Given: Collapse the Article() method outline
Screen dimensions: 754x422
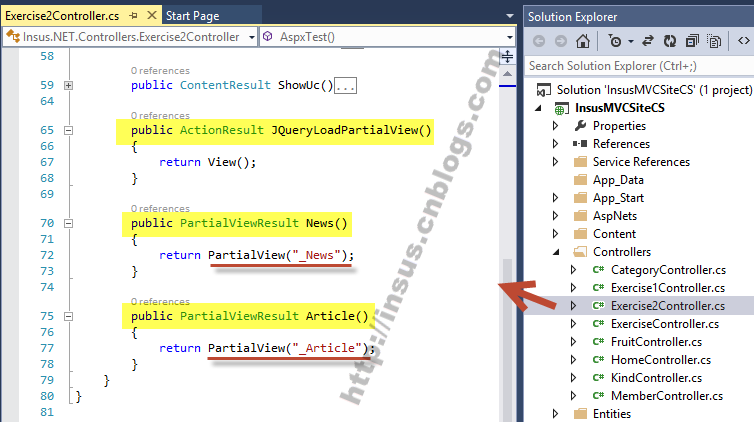Looking at the screenshot, I should (69, 316).
